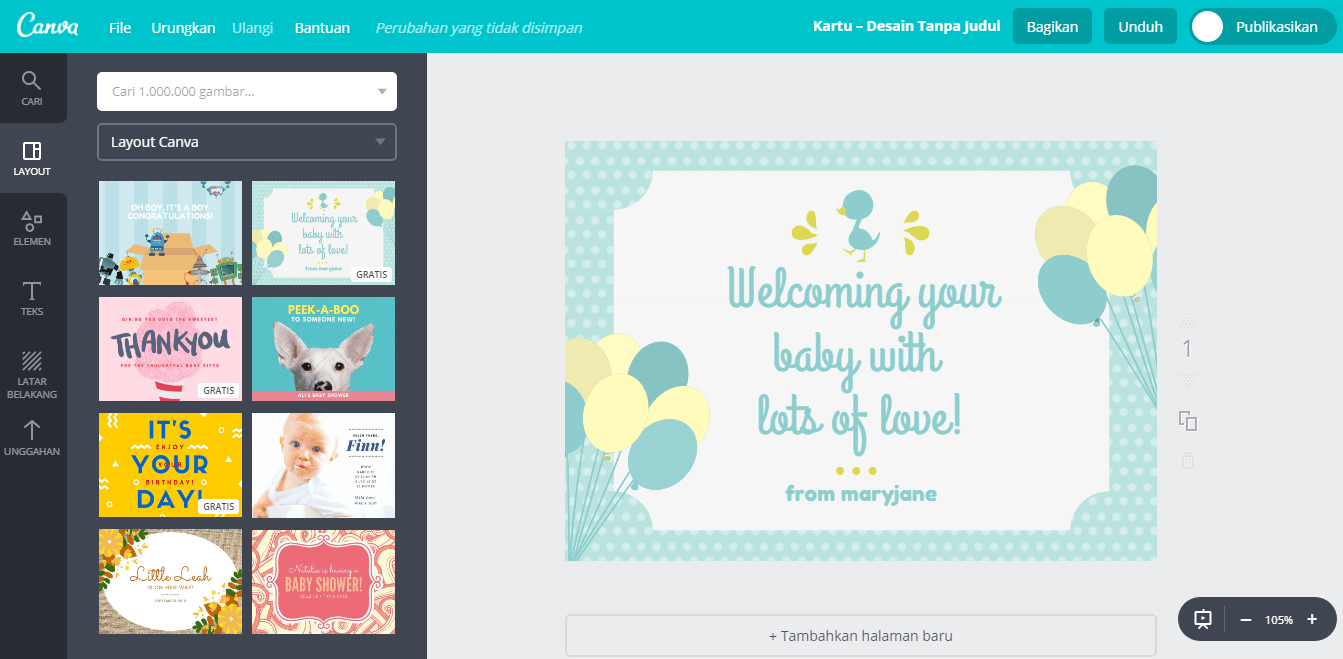
Task: Click the Canva logo
Action: pyautogui.click(x=48, y=27)
